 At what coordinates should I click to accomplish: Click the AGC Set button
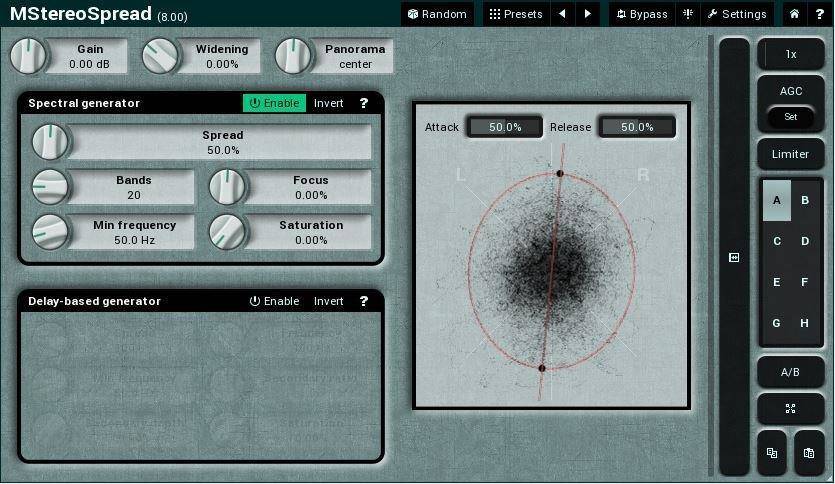tap(790, 117)
